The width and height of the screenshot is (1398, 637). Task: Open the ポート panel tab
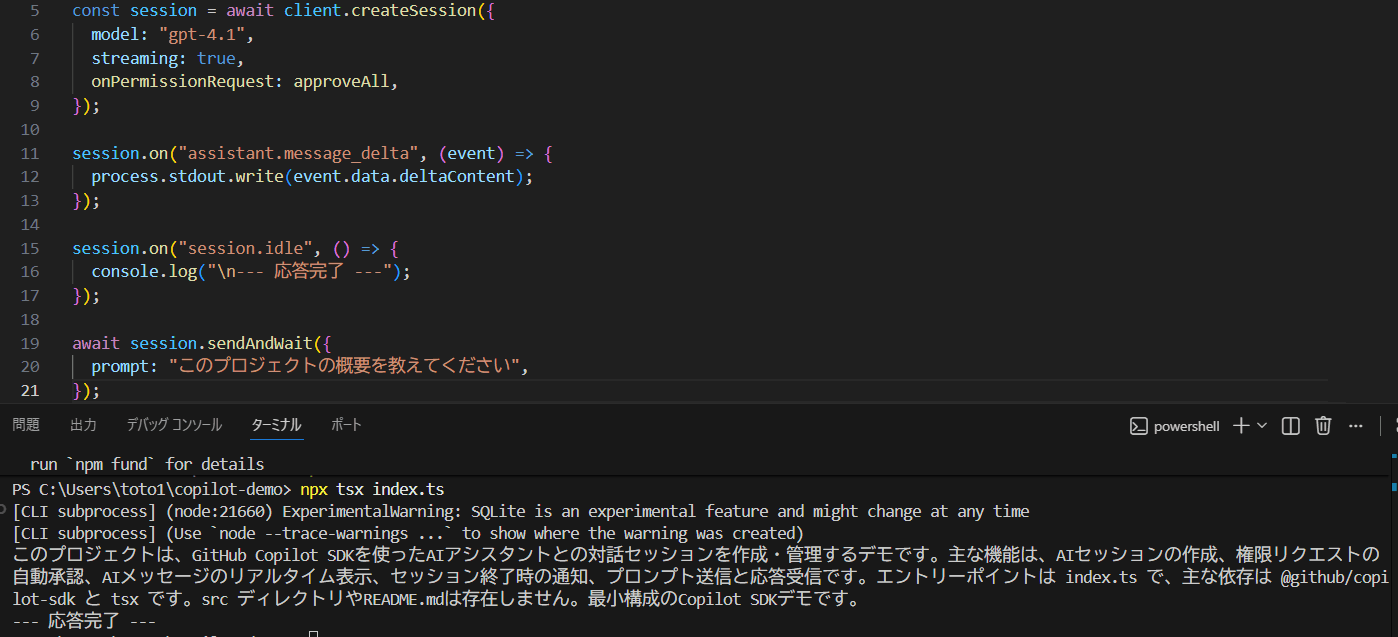tap(346, 425)
